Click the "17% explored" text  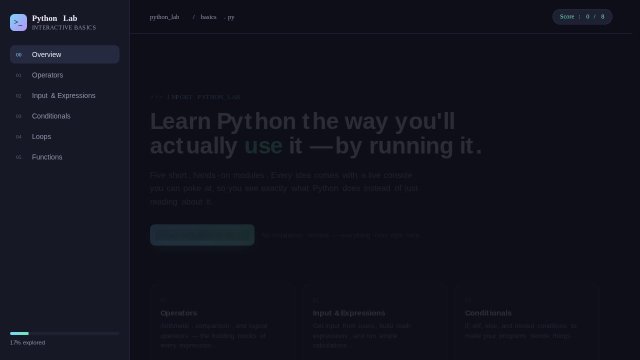point(27,343)
